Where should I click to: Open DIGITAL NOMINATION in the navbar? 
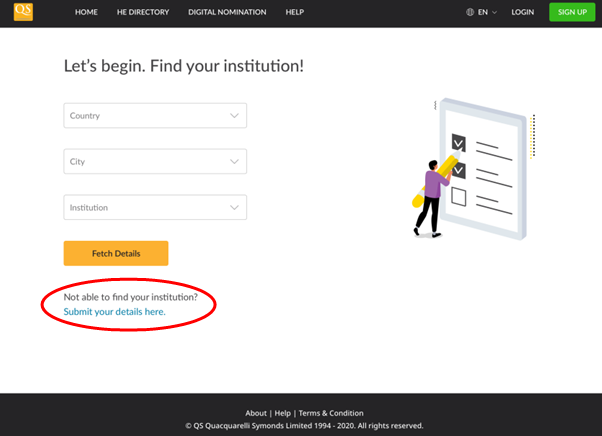[x=227, y=12]
